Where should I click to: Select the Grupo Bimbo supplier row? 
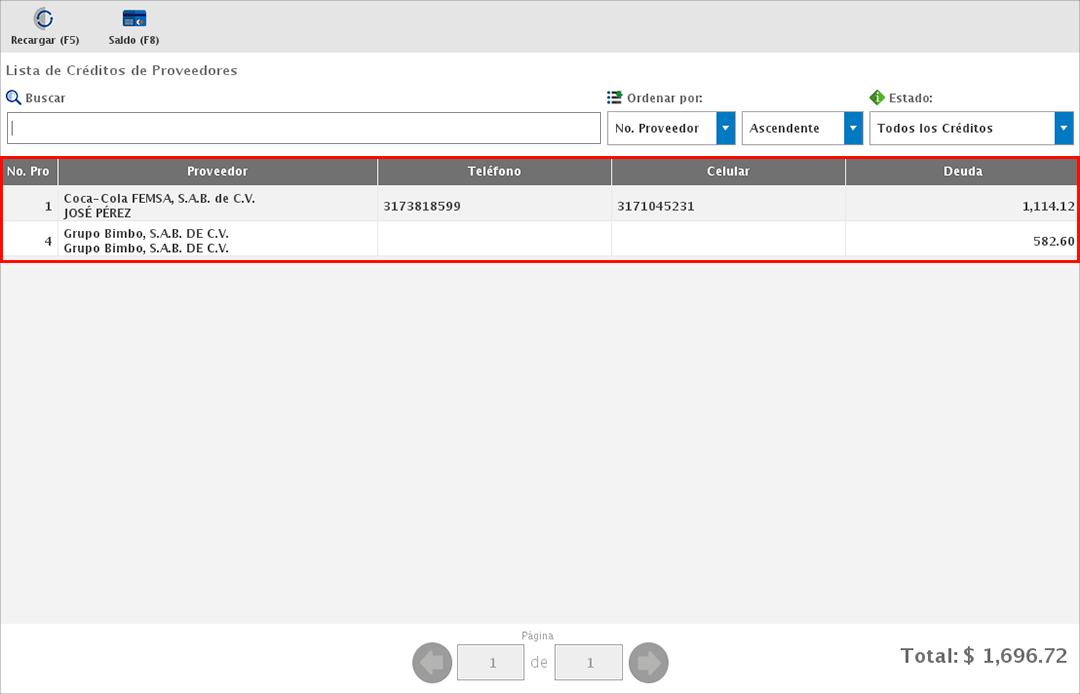point(218,241)
